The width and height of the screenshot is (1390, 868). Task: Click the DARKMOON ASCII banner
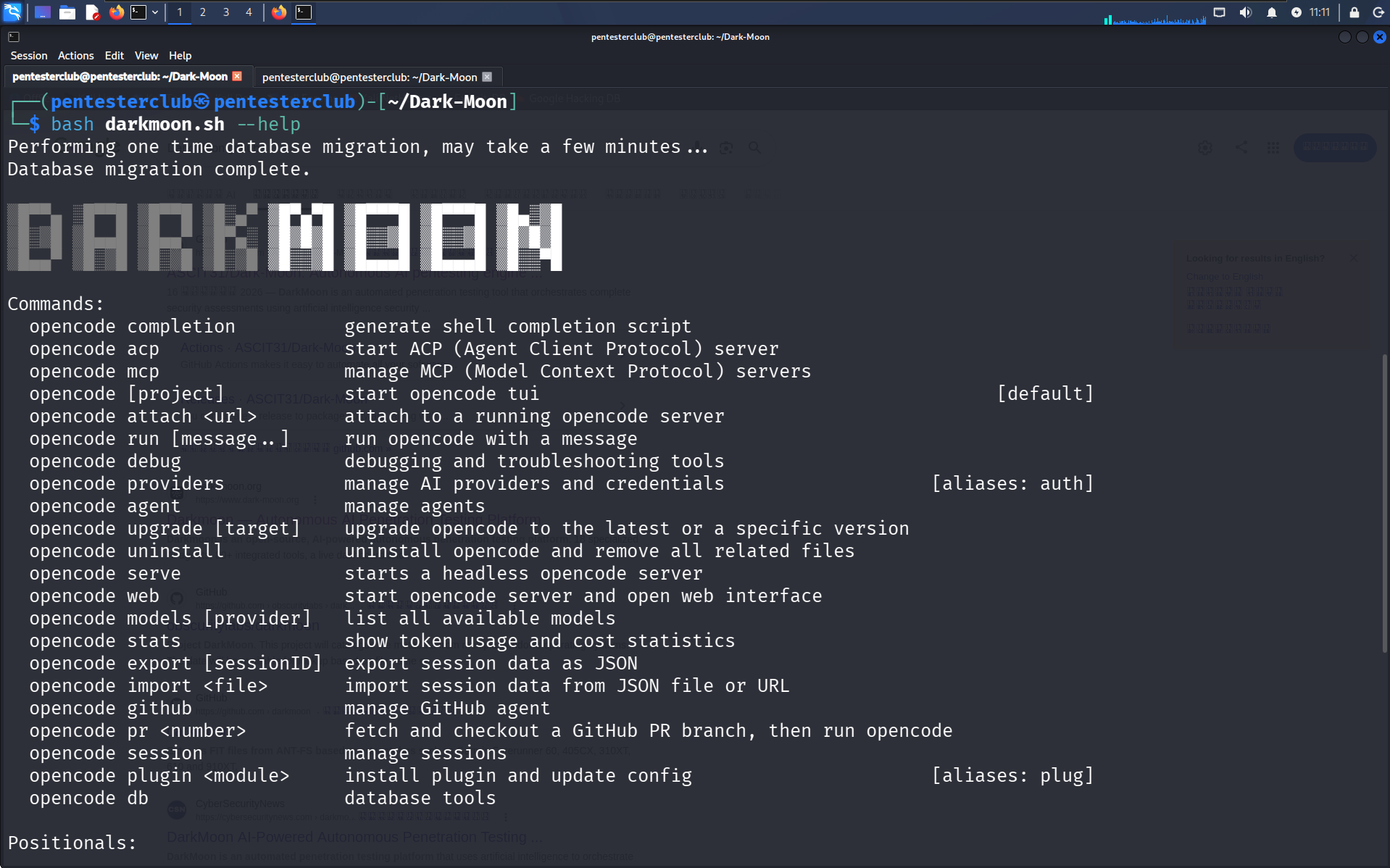click(x=285, y=237)
